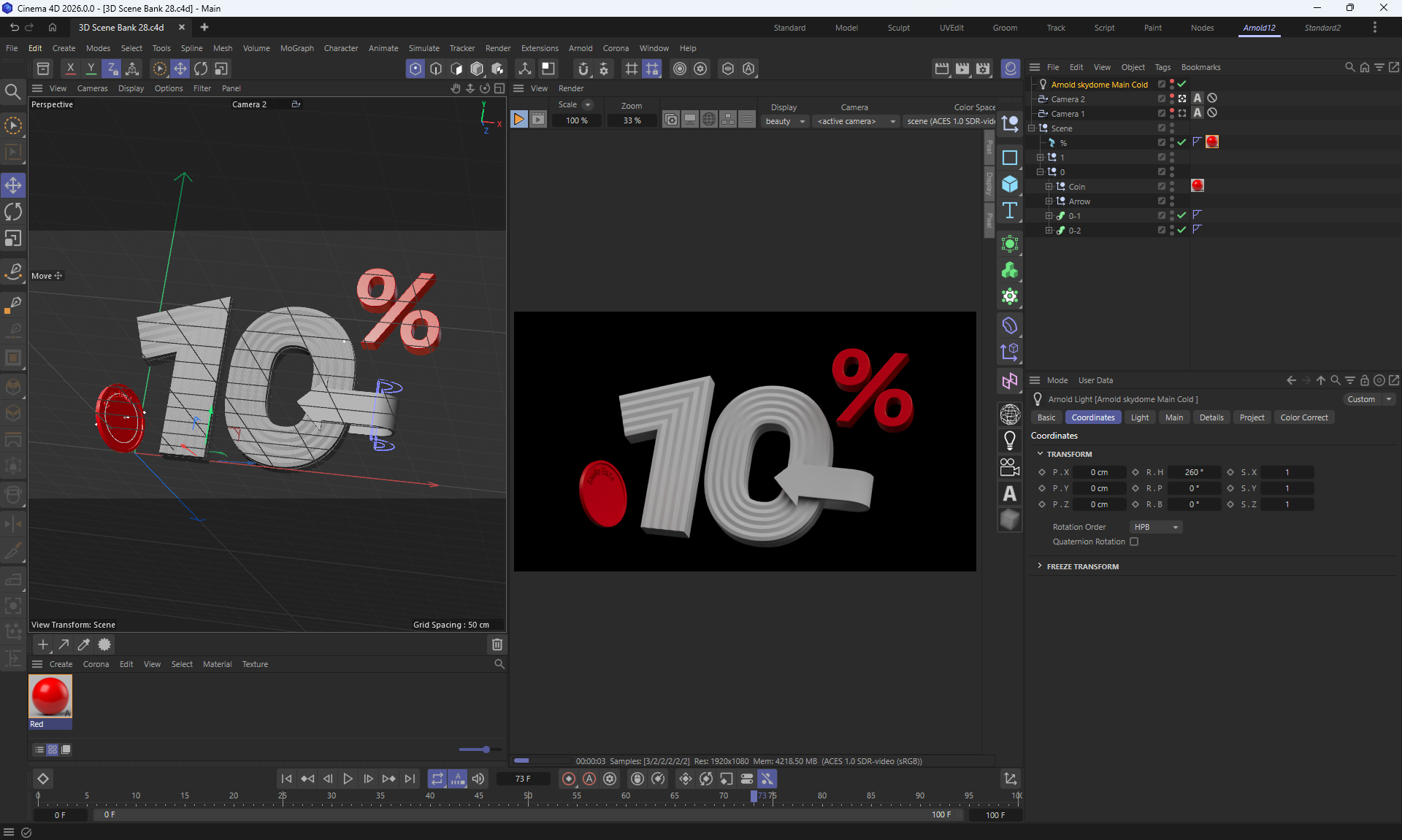Open the Rotation Order HPB dropdown
This screenshot has height=840, width=1402.
(1156, 527)
